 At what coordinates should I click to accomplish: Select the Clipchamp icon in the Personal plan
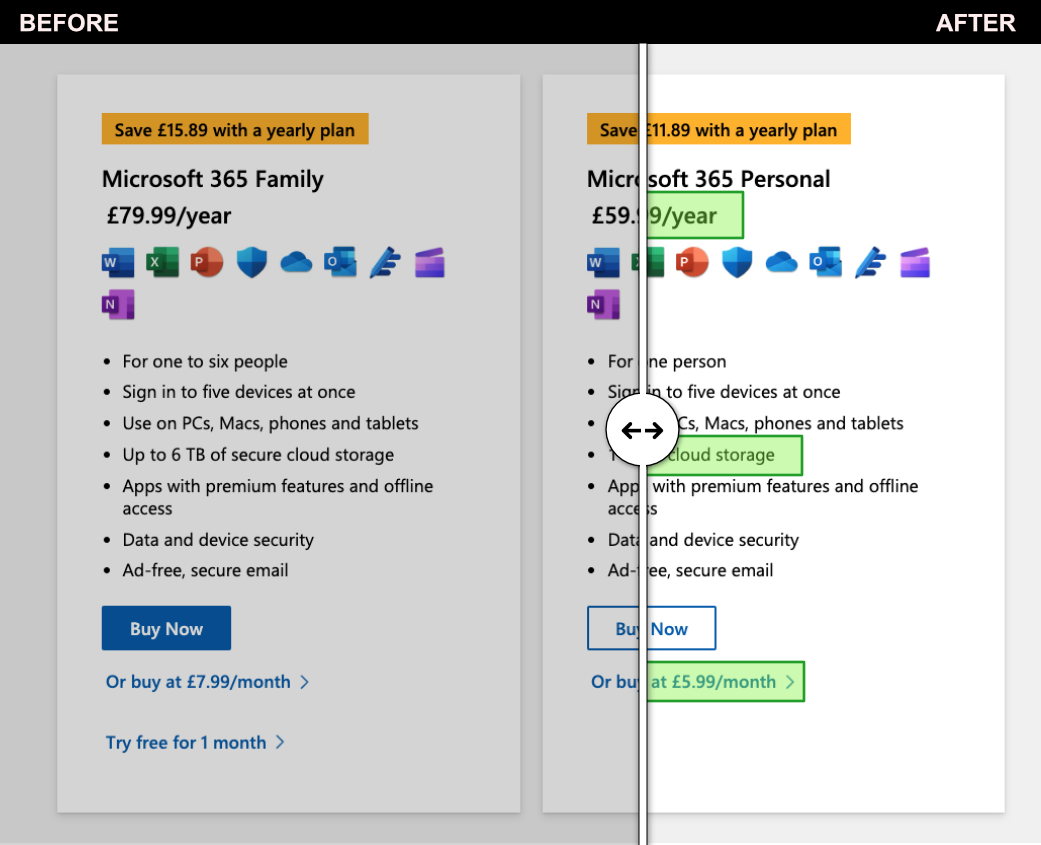[914, 263]
